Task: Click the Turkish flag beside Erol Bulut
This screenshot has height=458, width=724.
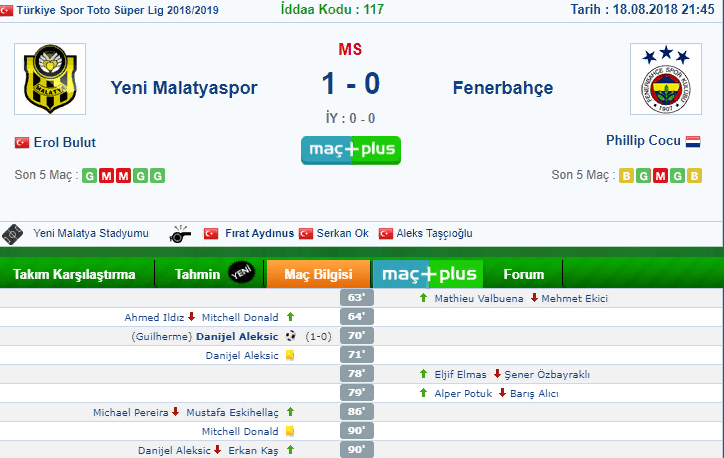Action: (x=22, y=142)
